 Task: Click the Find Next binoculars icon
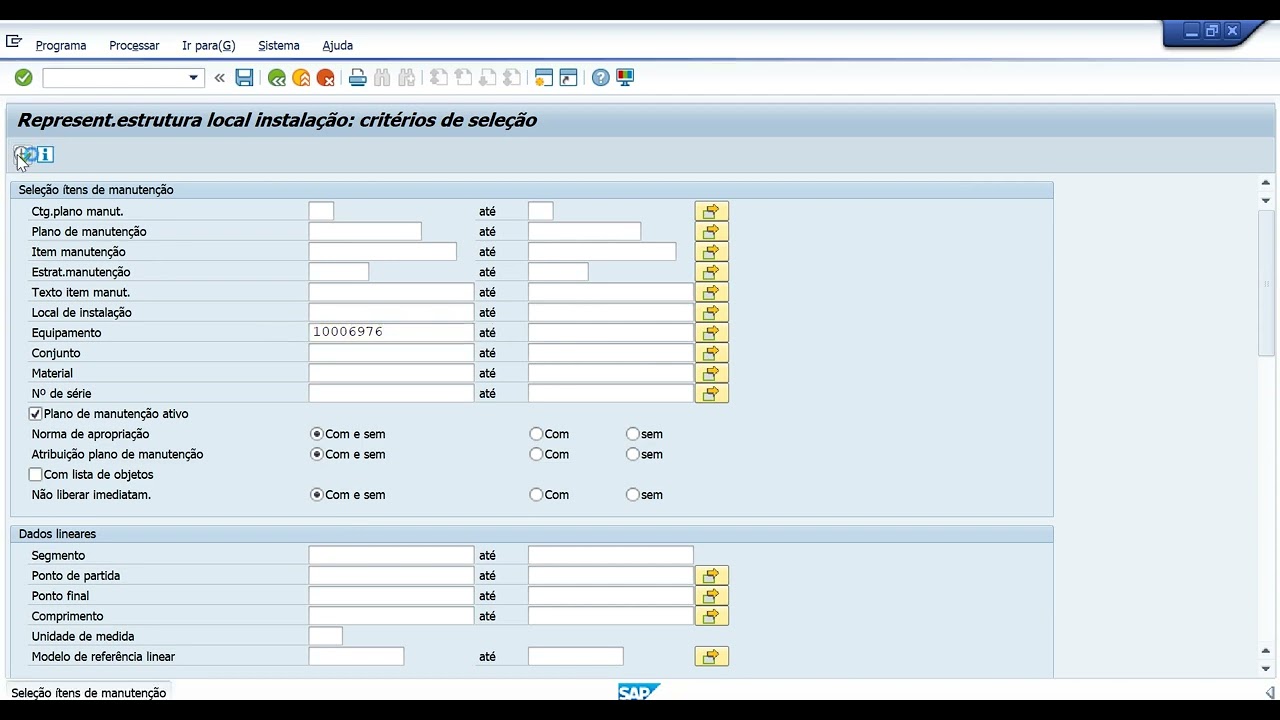click(406, 77)
